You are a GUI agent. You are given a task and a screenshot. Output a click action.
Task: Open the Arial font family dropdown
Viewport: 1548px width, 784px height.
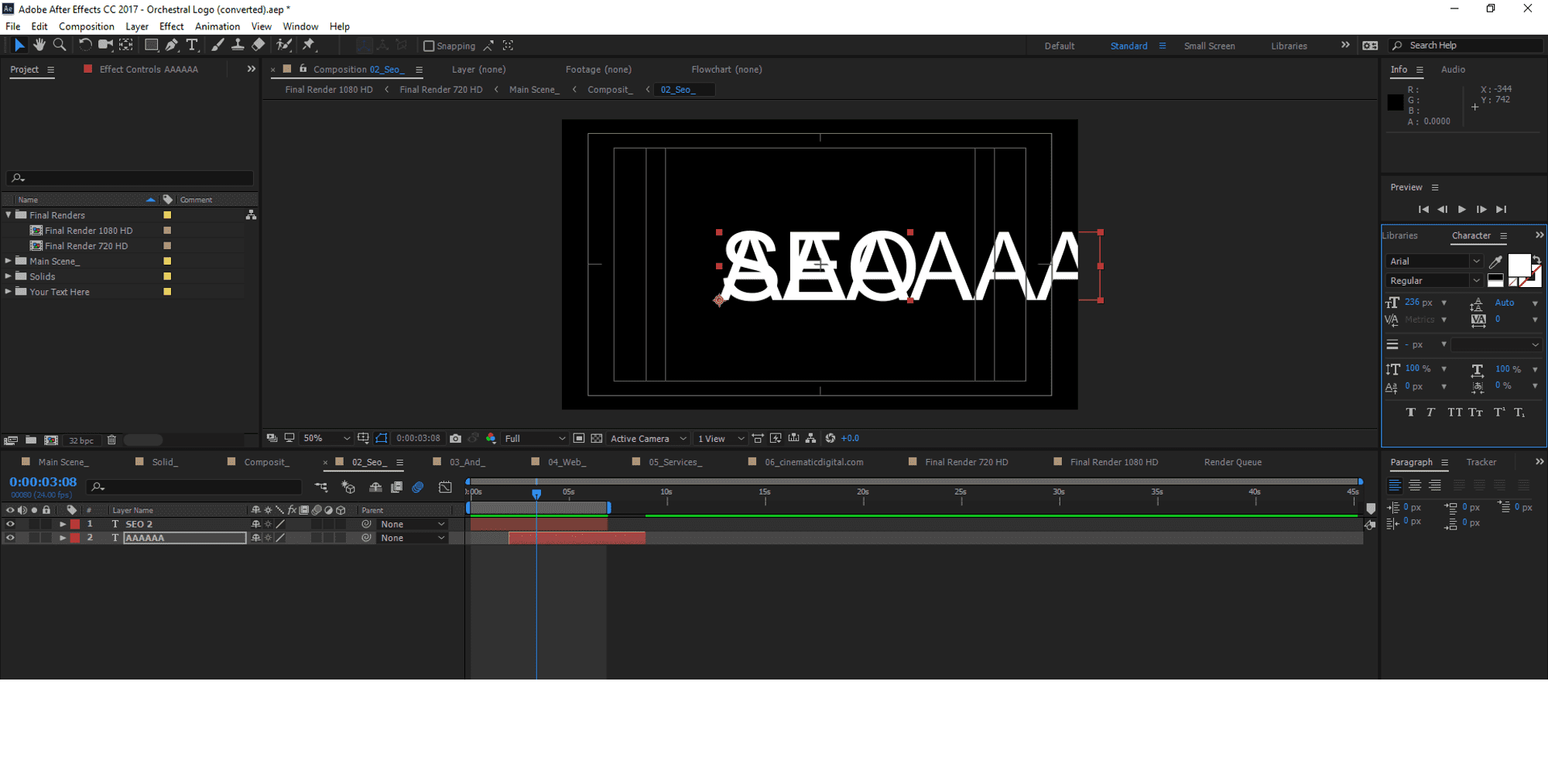[x=1476, y=262]
